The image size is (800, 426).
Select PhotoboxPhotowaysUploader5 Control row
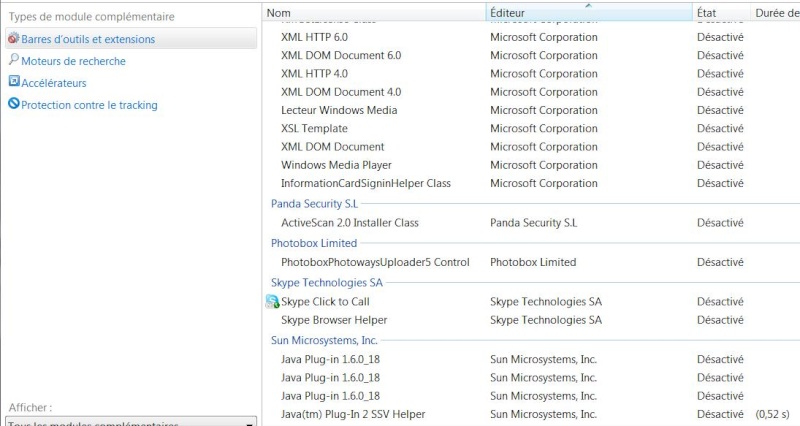531,262
